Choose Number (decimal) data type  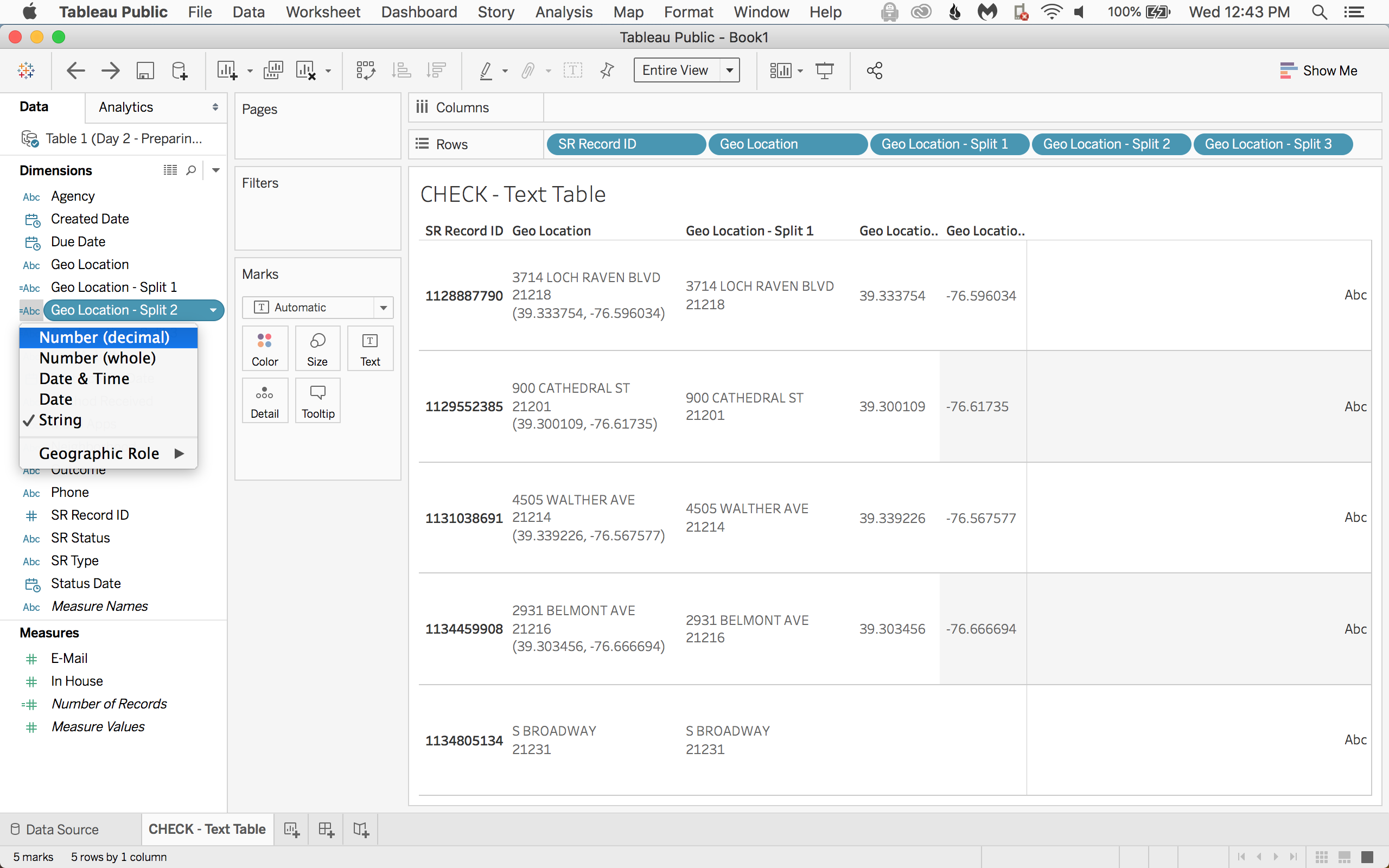click(109, 337)
